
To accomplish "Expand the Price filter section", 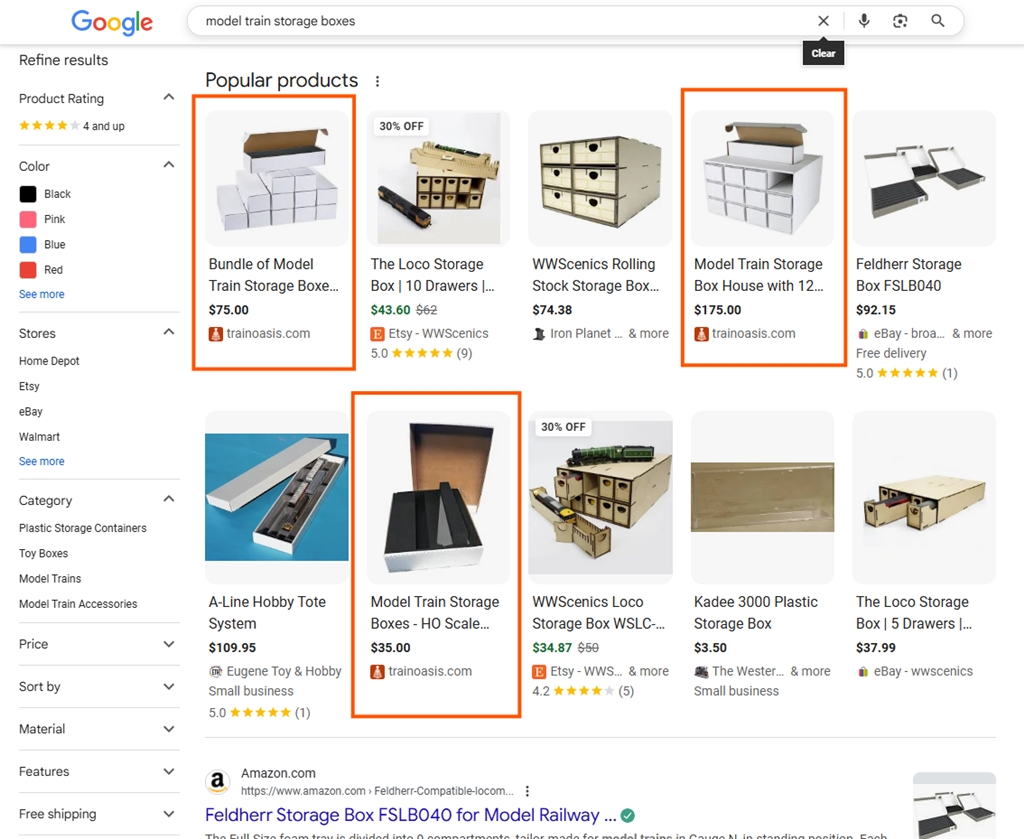I will click(x=98, y=644).
